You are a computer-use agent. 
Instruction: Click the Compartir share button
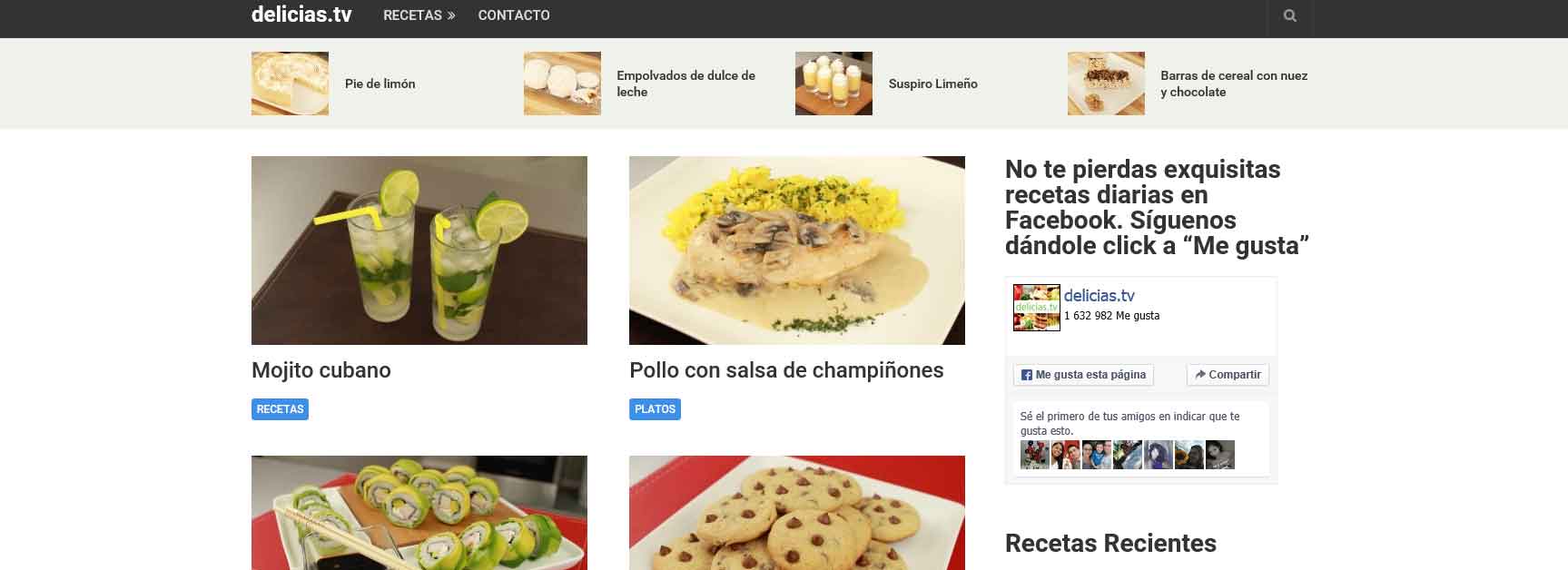pos(1228,375)
